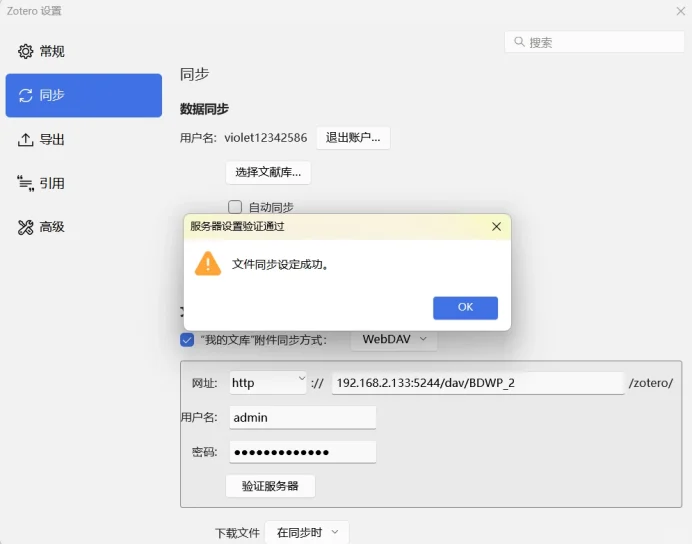Click the 退出账户... button
The image size is (692, 545).
pyautogui.click(x=353, y=138)
